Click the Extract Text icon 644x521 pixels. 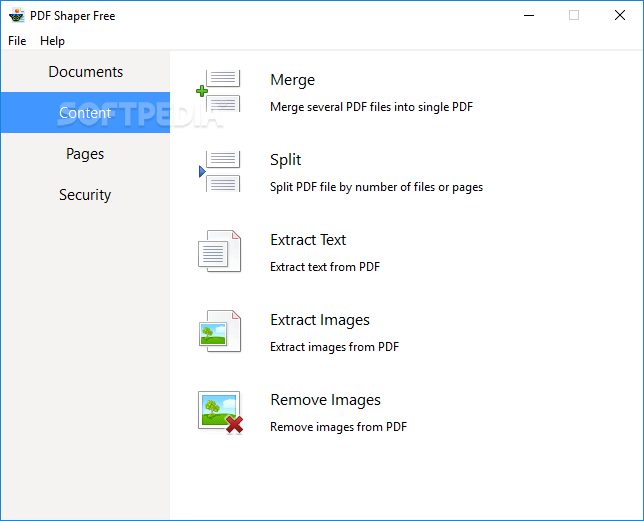click(x=219, y=251)
